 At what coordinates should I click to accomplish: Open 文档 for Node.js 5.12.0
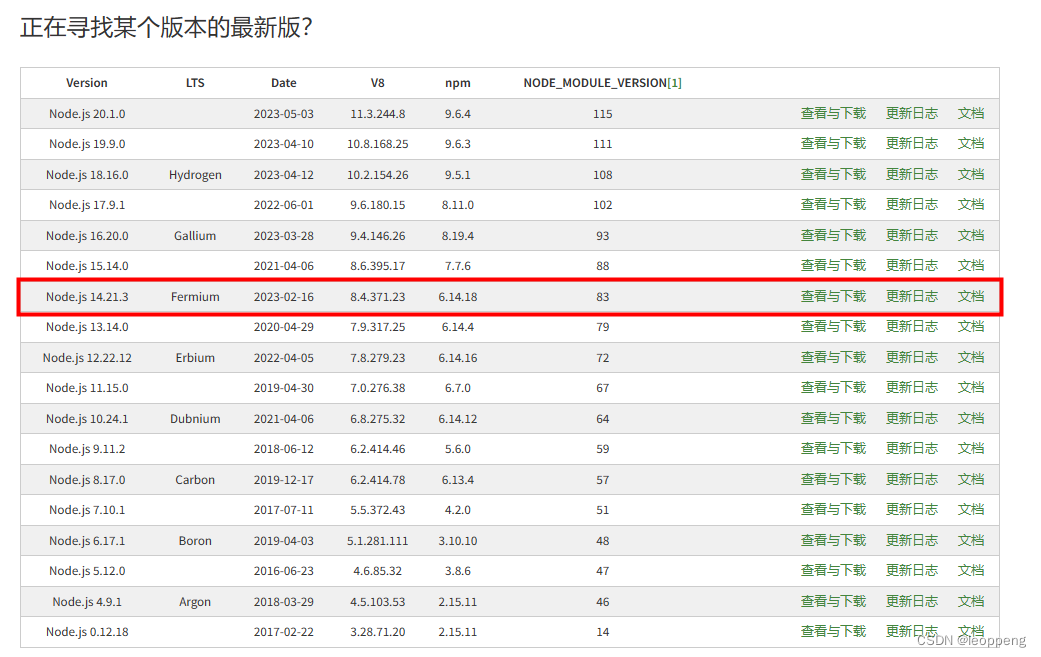tap(971, 571)
